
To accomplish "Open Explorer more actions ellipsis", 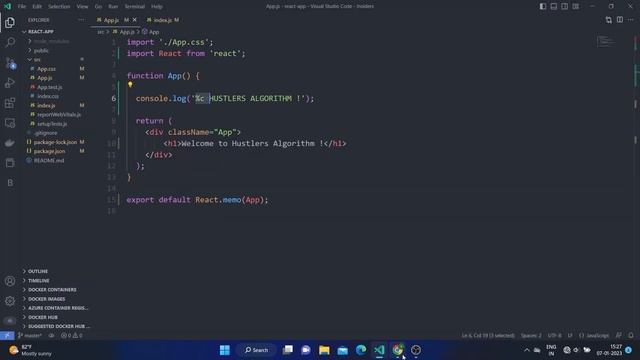I will 81,20.
